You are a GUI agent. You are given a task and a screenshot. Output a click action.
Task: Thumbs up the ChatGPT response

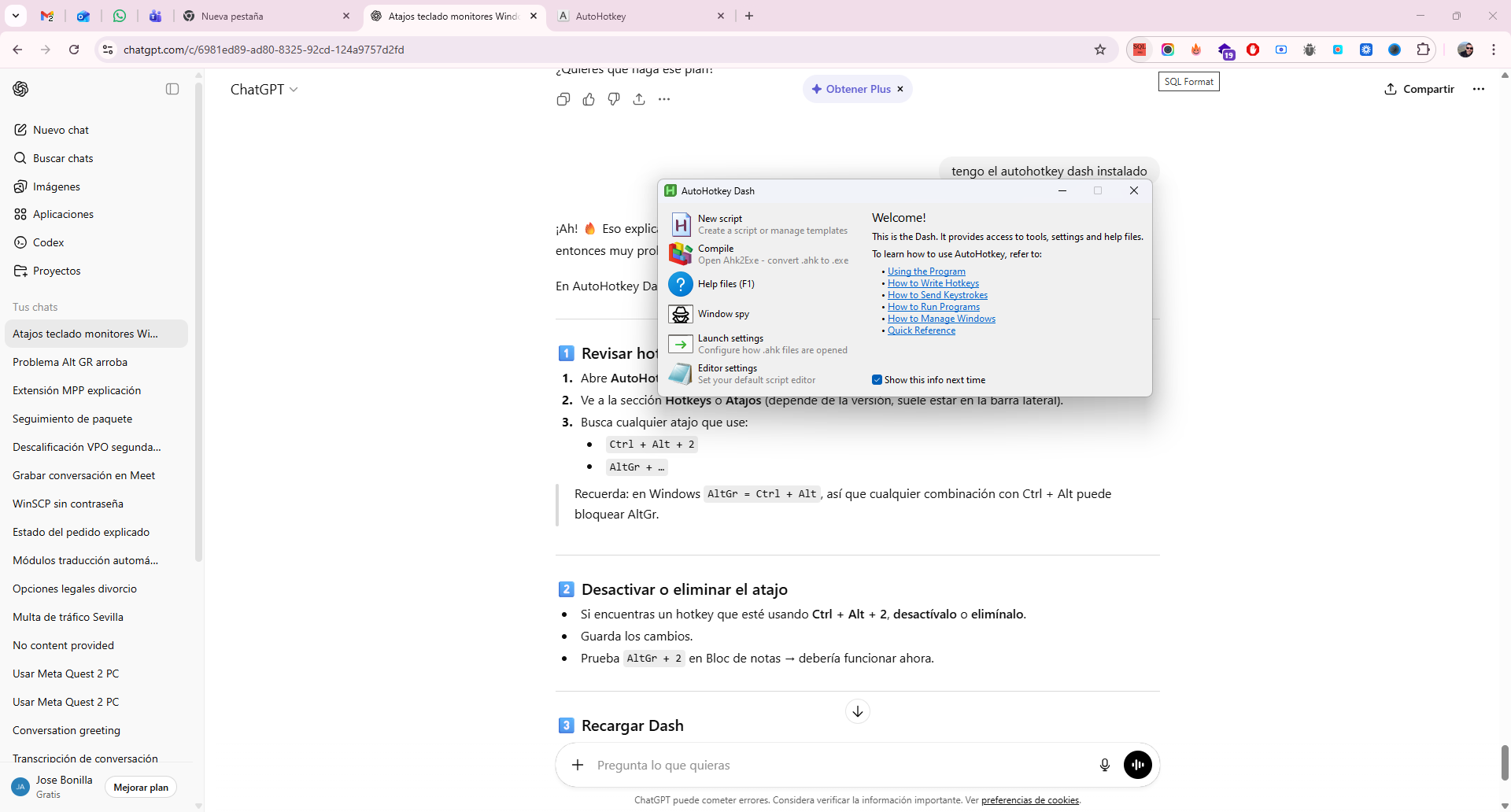click(x=589, y=99)
